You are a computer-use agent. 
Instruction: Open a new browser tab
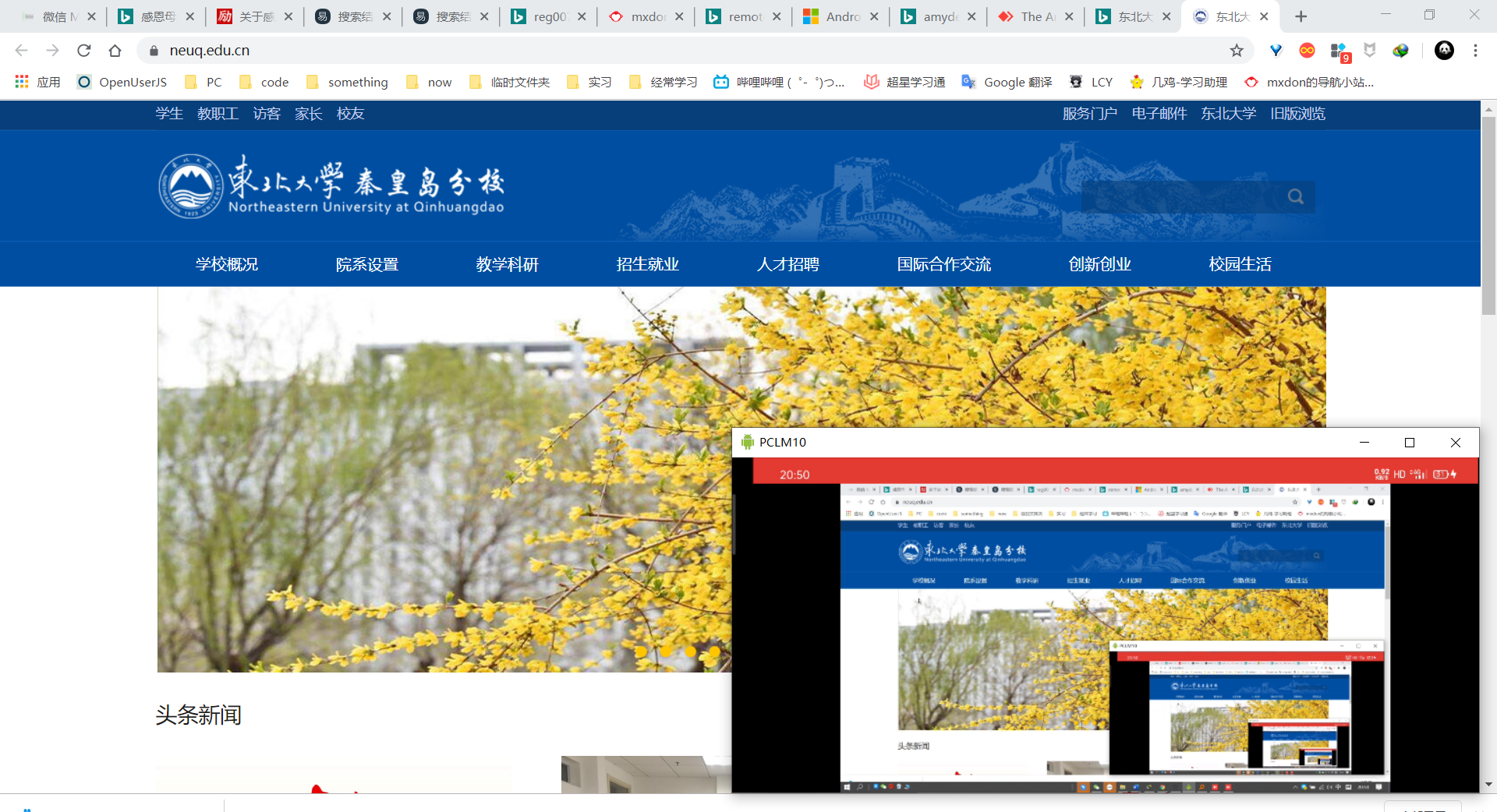(1301, 16)
